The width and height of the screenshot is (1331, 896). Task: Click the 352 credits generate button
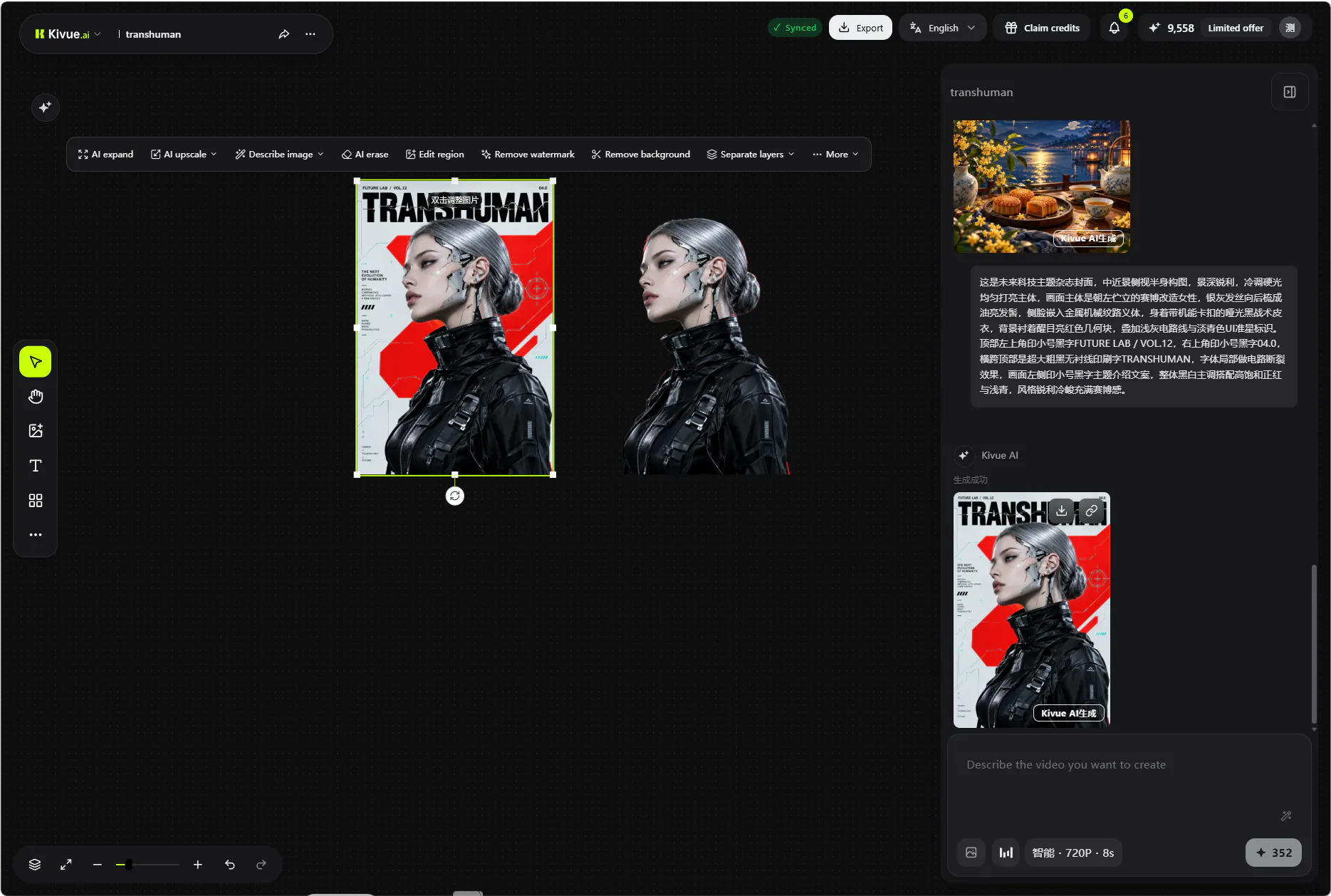tap(1273, 853)
